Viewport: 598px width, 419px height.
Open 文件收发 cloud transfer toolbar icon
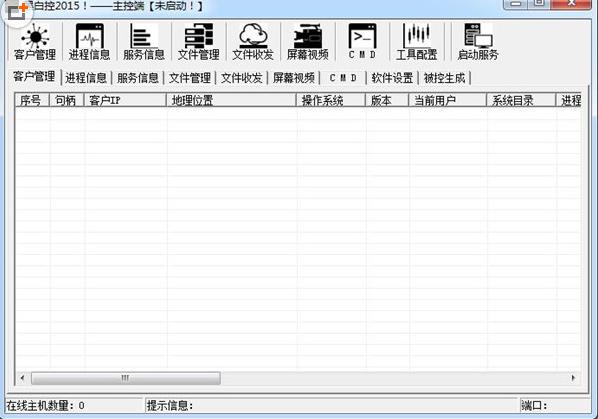253,42
